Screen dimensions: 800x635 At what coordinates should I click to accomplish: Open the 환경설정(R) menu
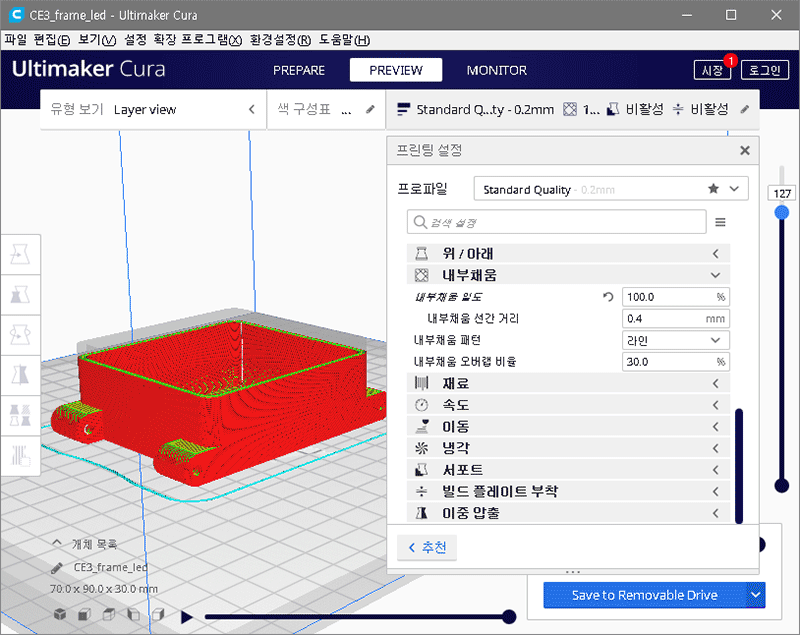pyautogui.click(x=280, y=40)
